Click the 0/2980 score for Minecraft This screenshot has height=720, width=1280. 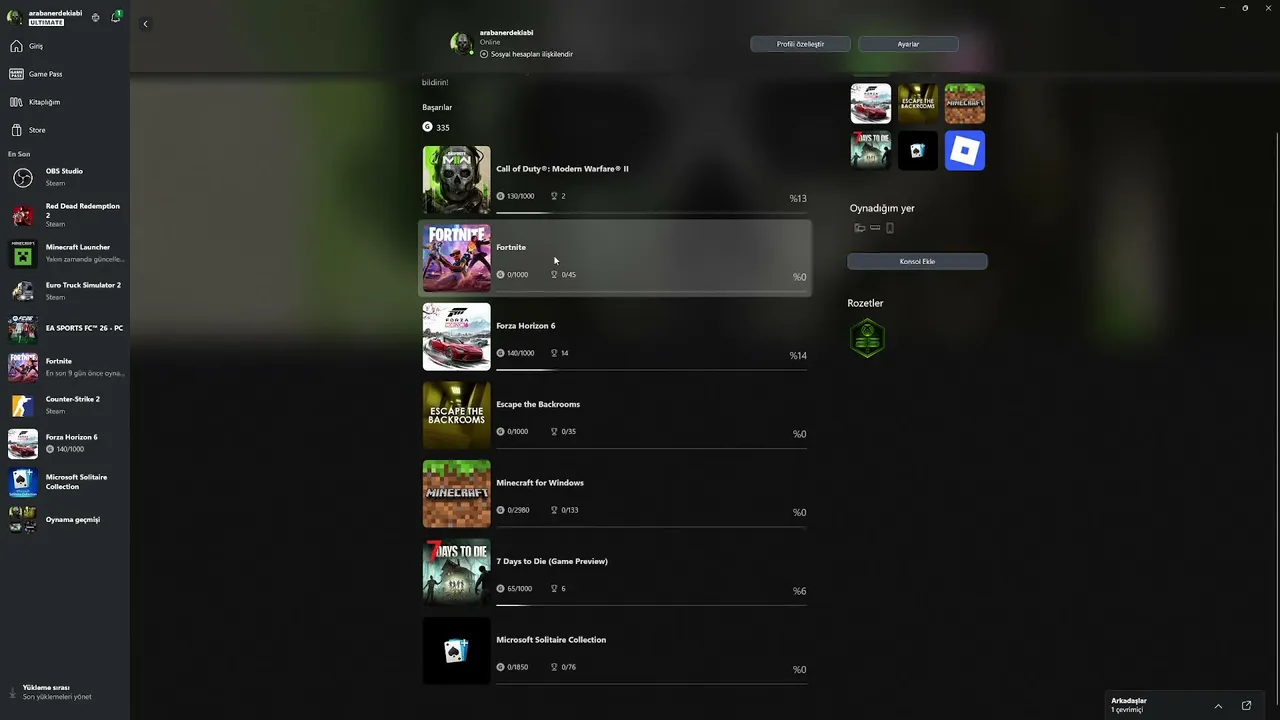click(x=514, y=510)
